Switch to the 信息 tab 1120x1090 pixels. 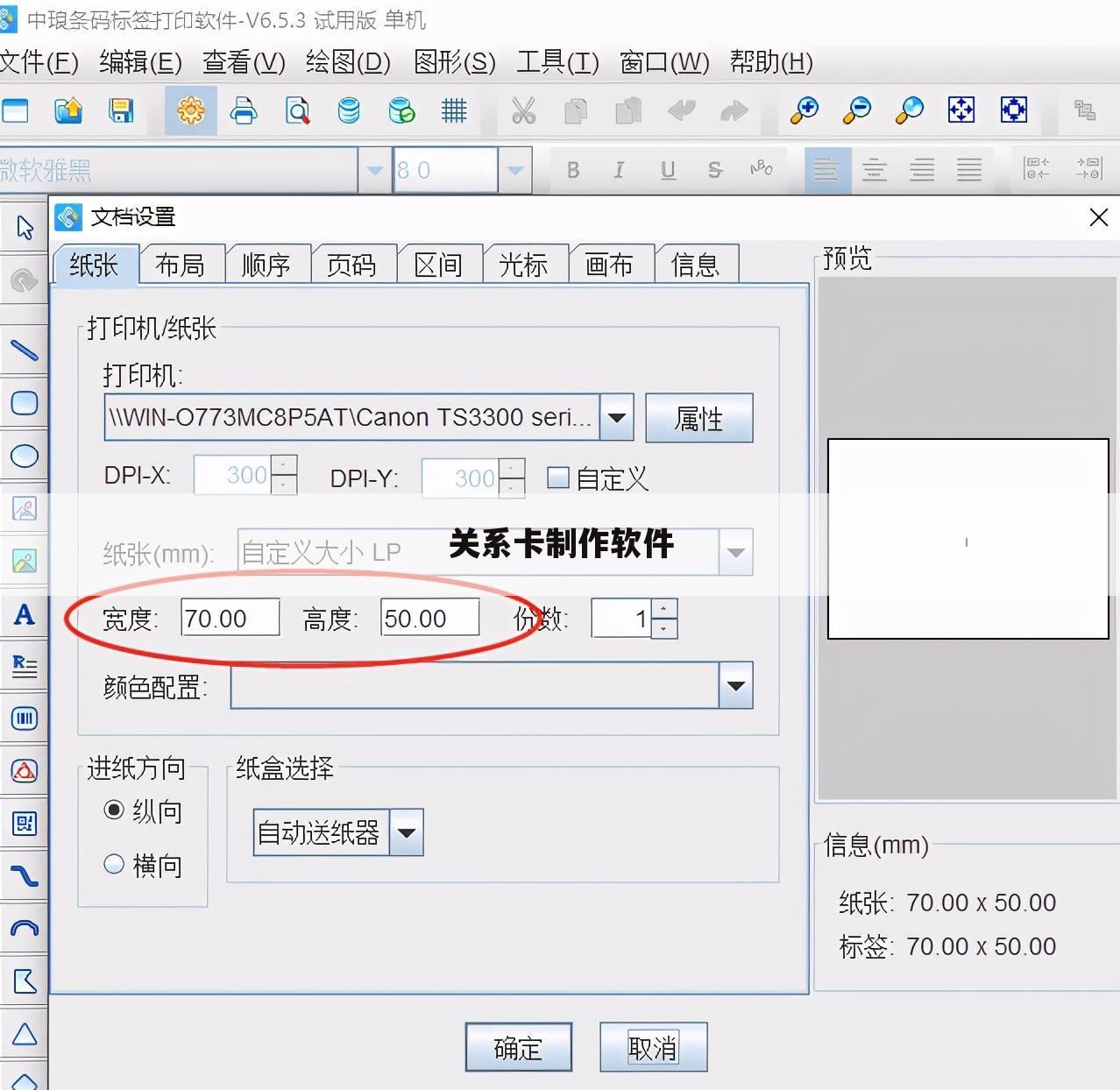pyautogui.click(x=695, y=265)
